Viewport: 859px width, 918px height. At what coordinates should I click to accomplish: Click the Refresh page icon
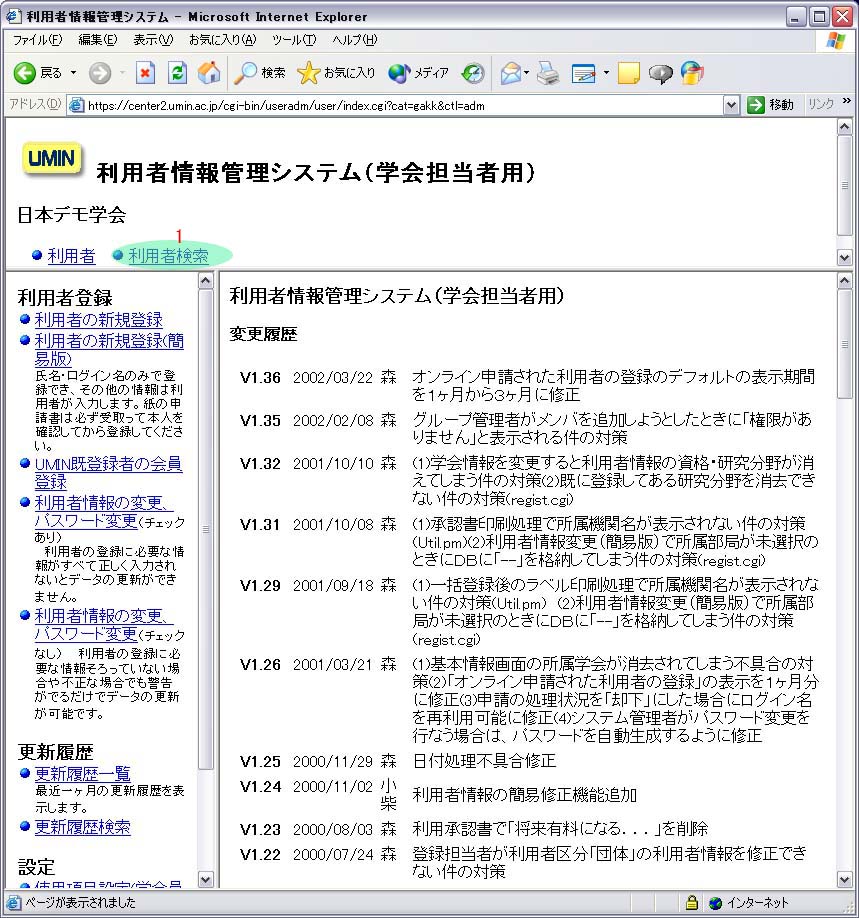pos(177,73)
